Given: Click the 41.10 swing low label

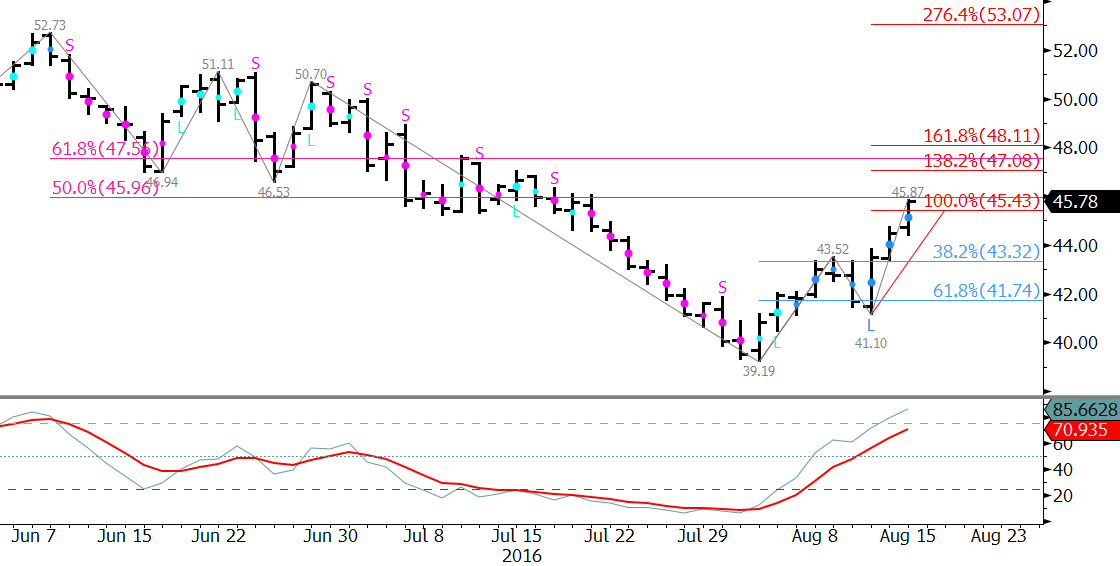Looking at the screenshot, I should click(871, 343).
